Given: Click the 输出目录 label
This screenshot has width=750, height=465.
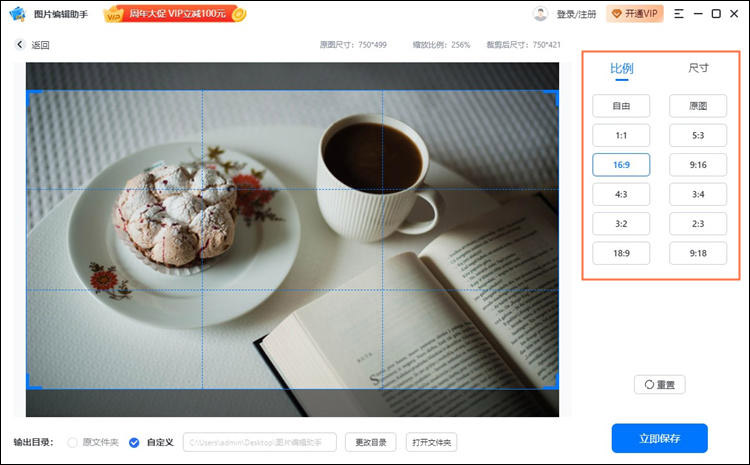Looking at the screenshot, I should click(x=33, y=442).
